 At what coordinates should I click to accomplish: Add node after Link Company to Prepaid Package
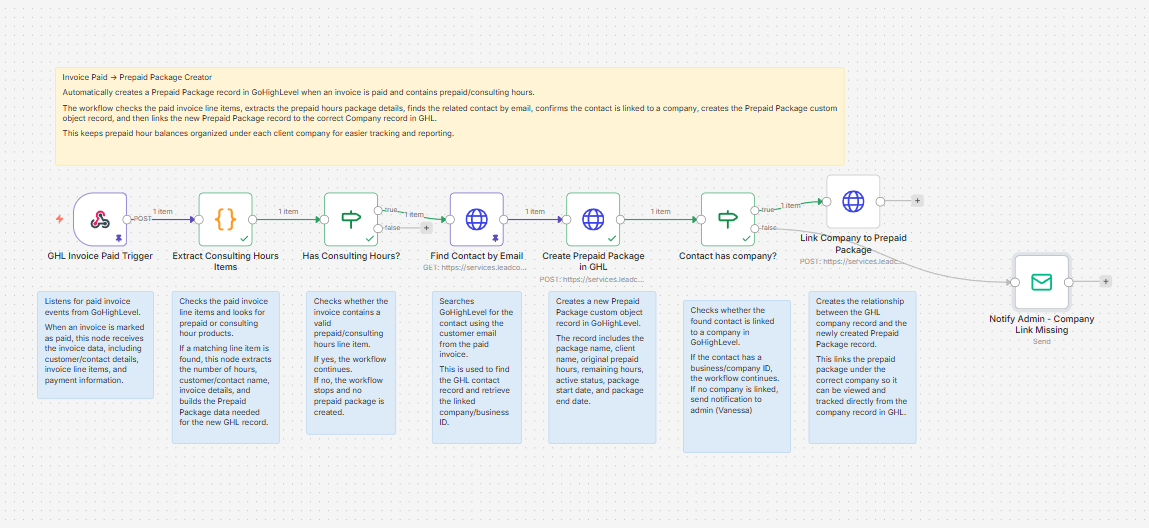[917, 201]
